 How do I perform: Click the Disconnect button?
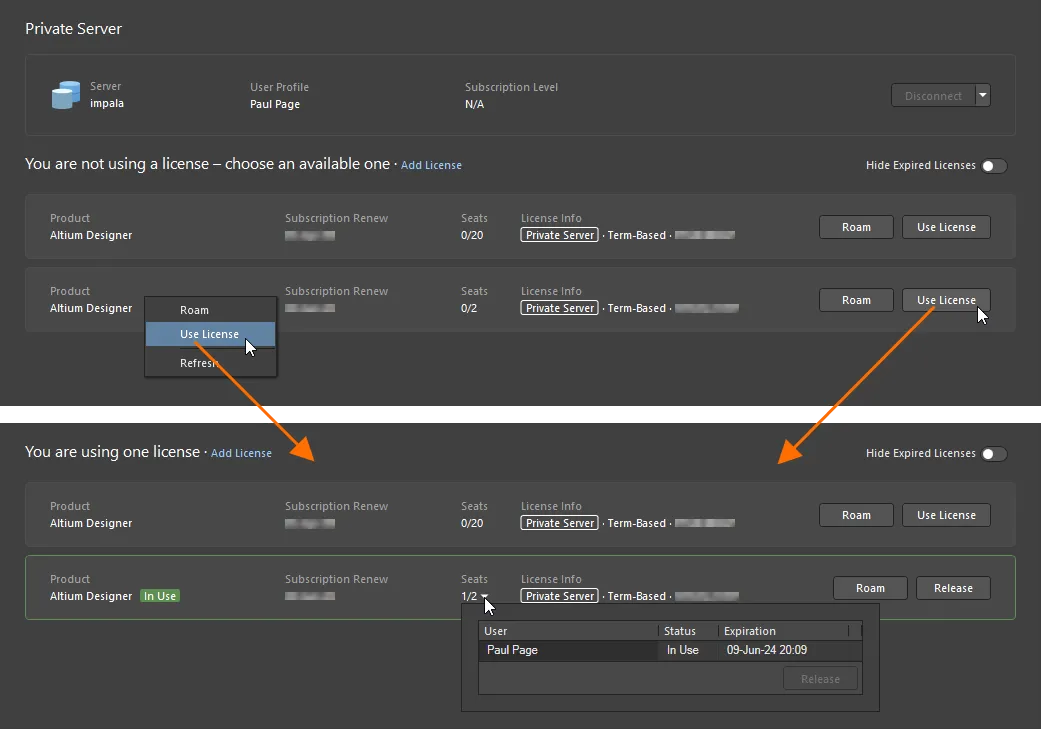tap(933, 96)
